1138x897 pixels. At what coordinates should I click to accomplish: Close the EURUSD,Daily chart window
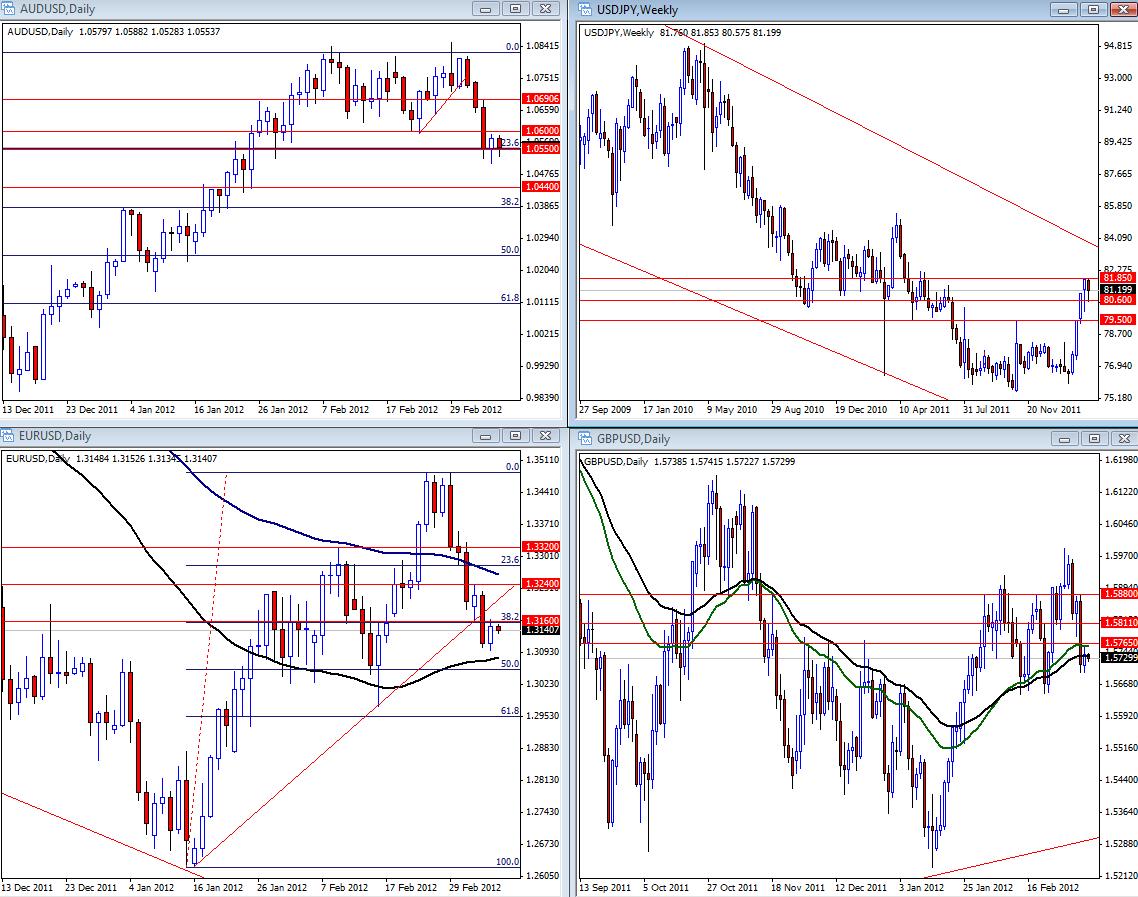(x=546, y=435)
